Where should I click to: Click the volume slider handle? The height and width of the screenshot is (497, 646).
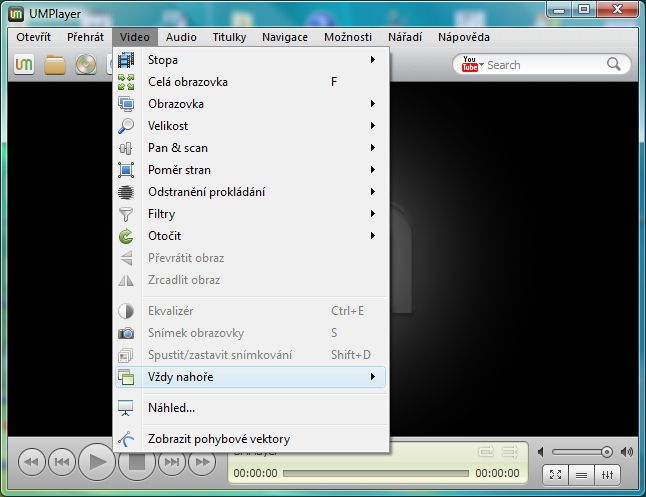606,452
